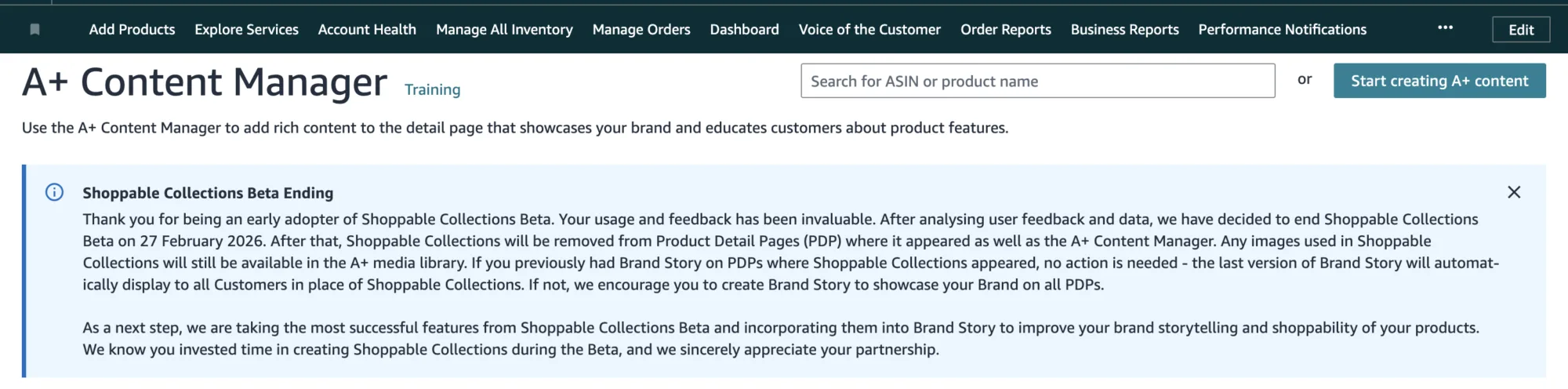Click the three-dot more options icon
This screenshot has width=1568, height=389.
[x=1445, y=28]
